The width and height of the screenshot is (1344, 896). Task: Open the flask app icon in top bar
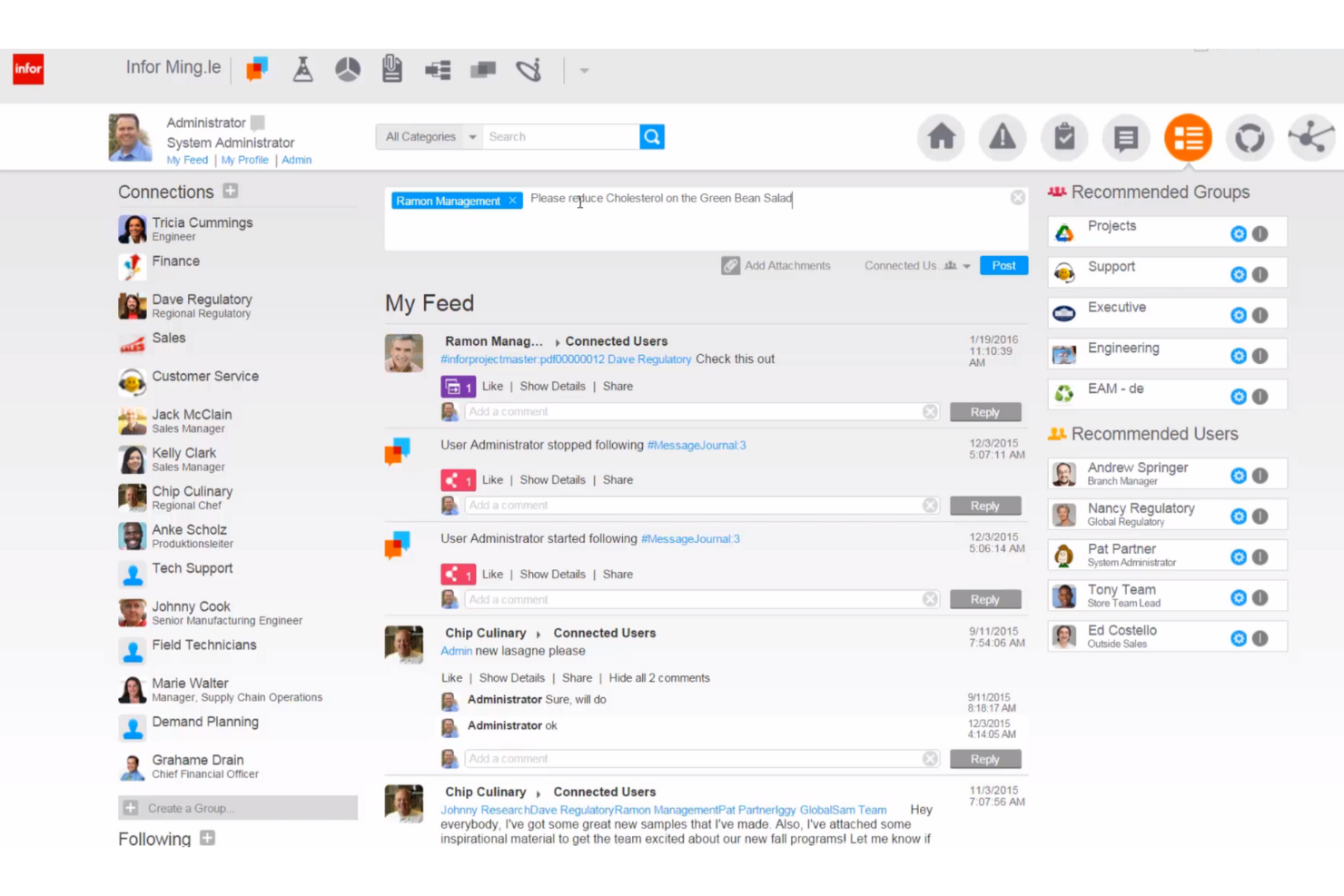click(302, 69)
